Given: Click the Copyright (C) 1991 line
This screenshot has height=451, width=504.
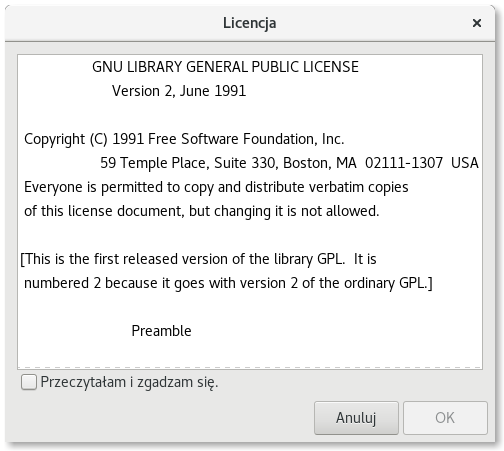Looking at the screenshot, I should [x=184, y=139].
